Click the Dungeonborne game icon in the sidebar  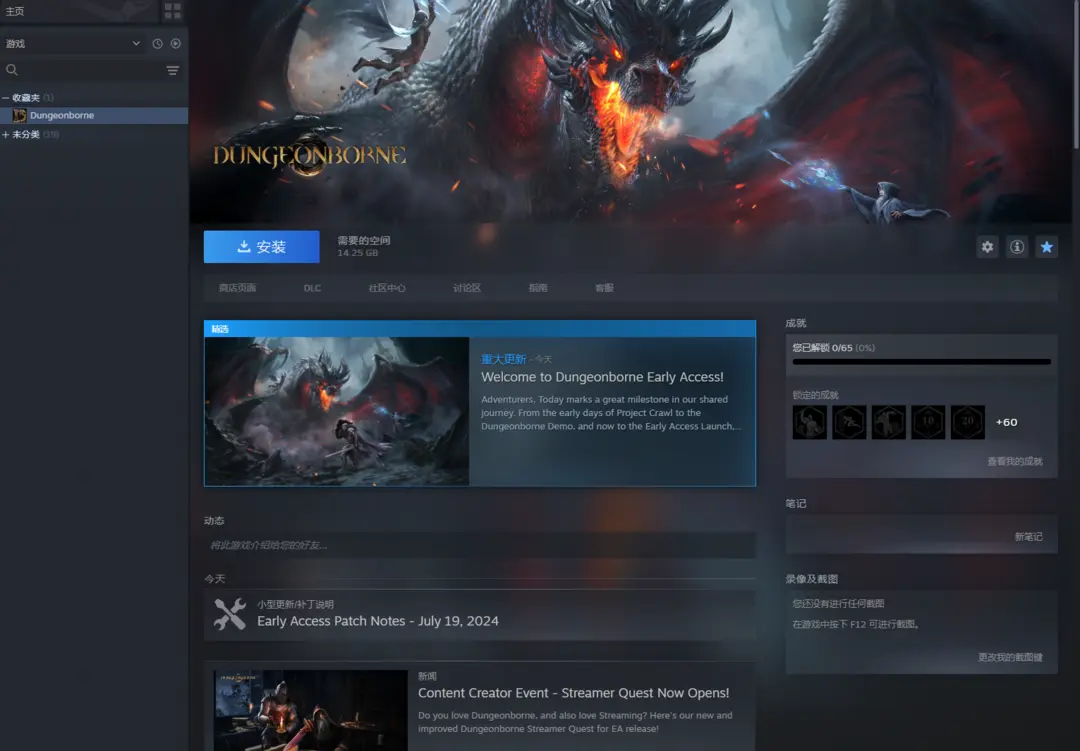pos(19,115)
